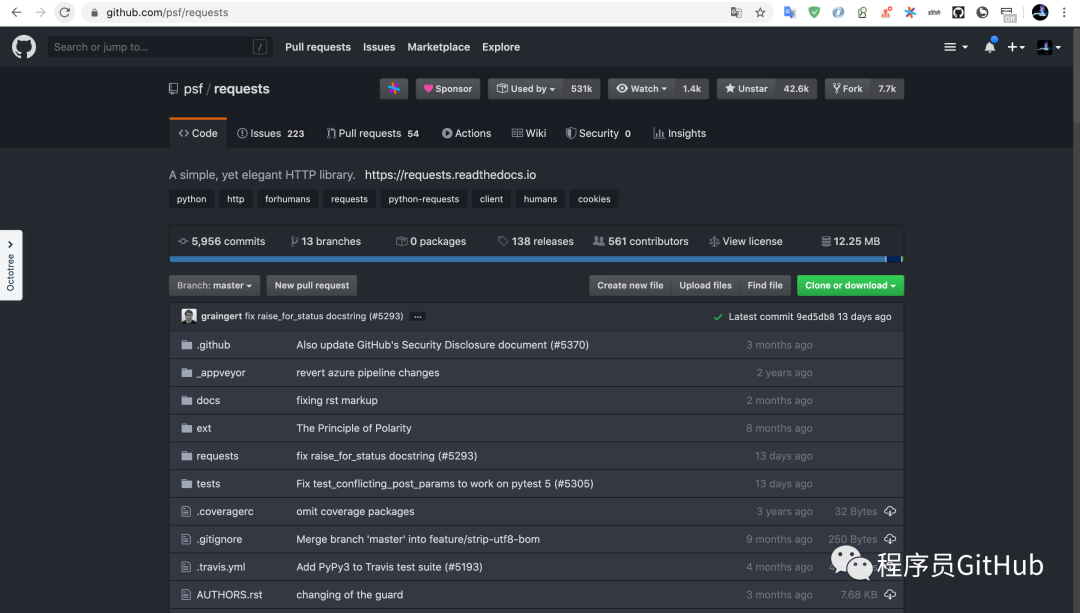The height and width of the screenshot is (613, 1080).
Task: Click the colorful pinwheel button next to Sponsor
Action: 394,89
